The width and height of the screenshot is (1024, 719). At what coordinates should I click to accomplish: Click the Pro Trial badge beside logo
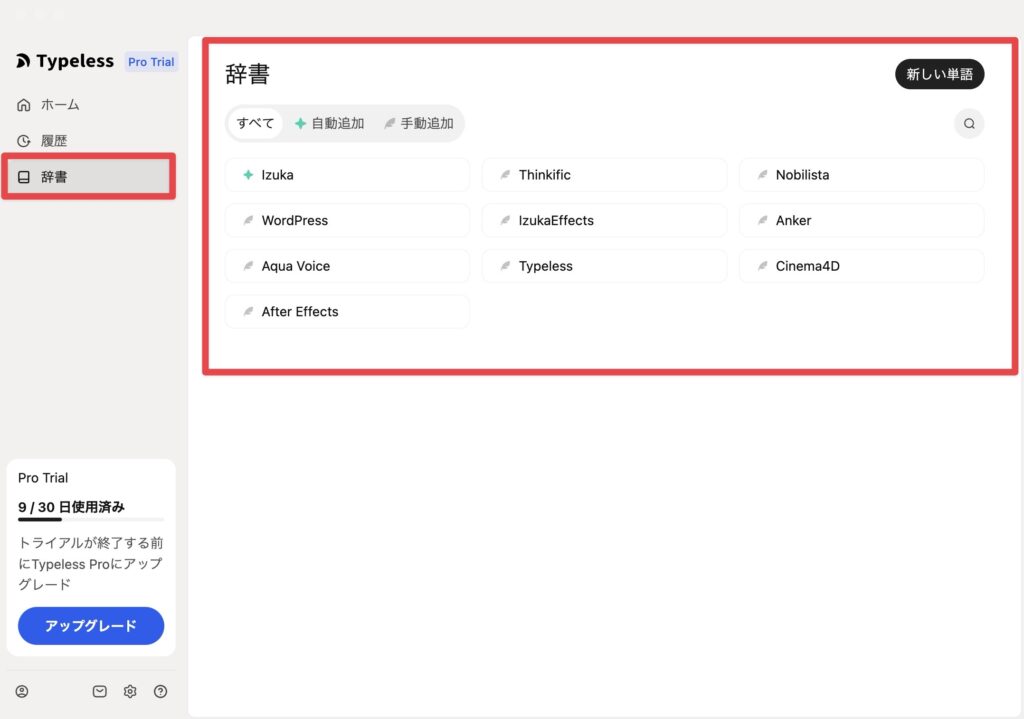pos(151,62)
